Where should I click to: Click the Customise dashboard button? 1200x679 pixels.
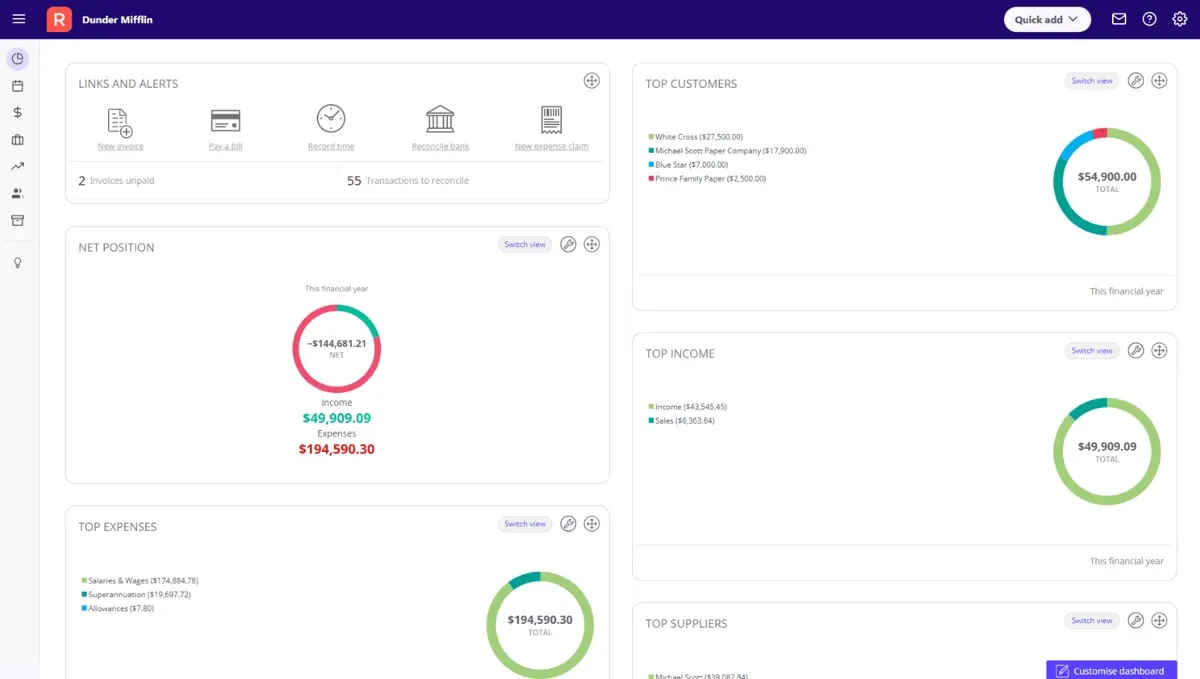click(1112, 670)
